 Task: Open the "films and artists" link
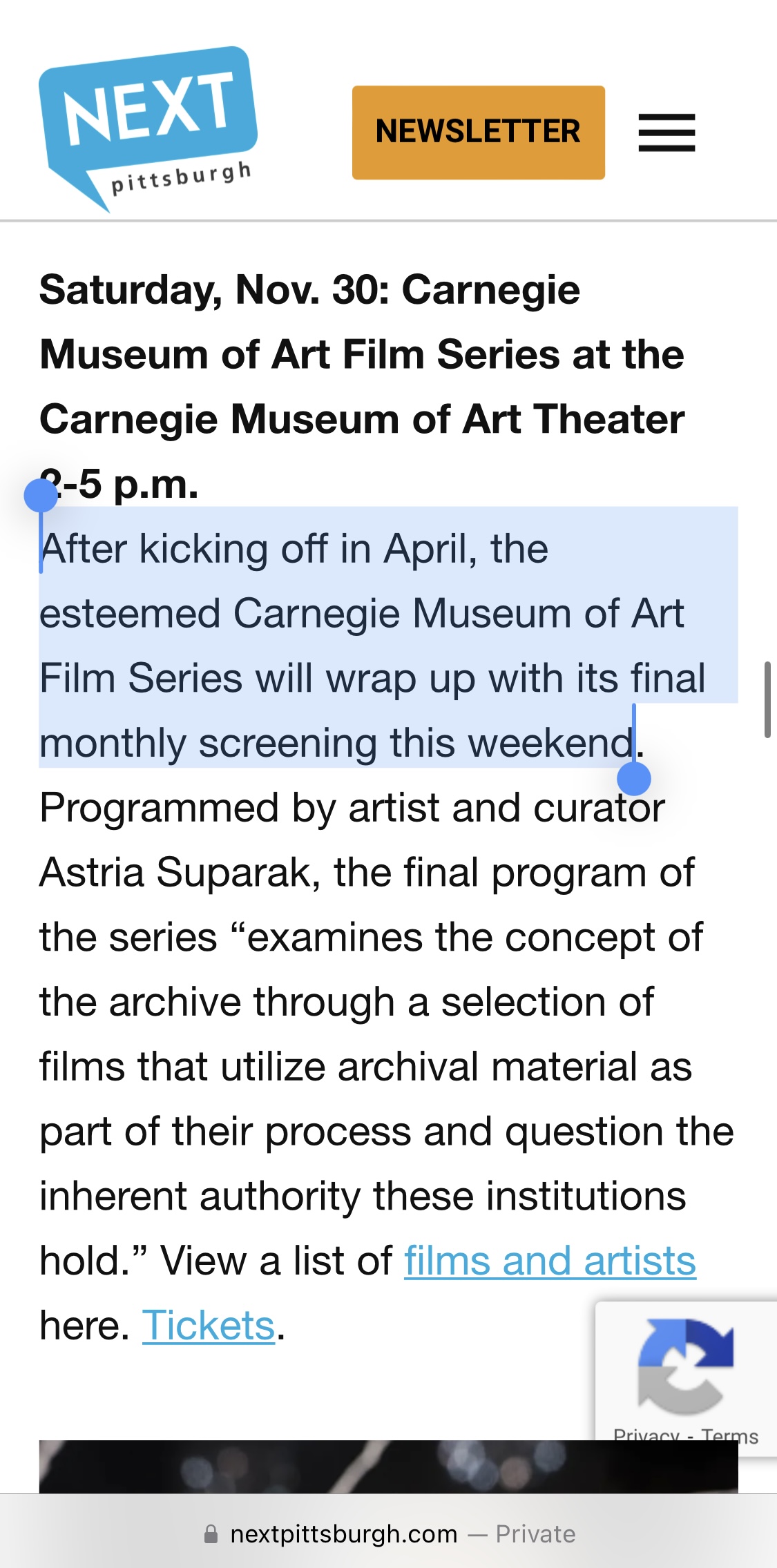click(550, 1261)
